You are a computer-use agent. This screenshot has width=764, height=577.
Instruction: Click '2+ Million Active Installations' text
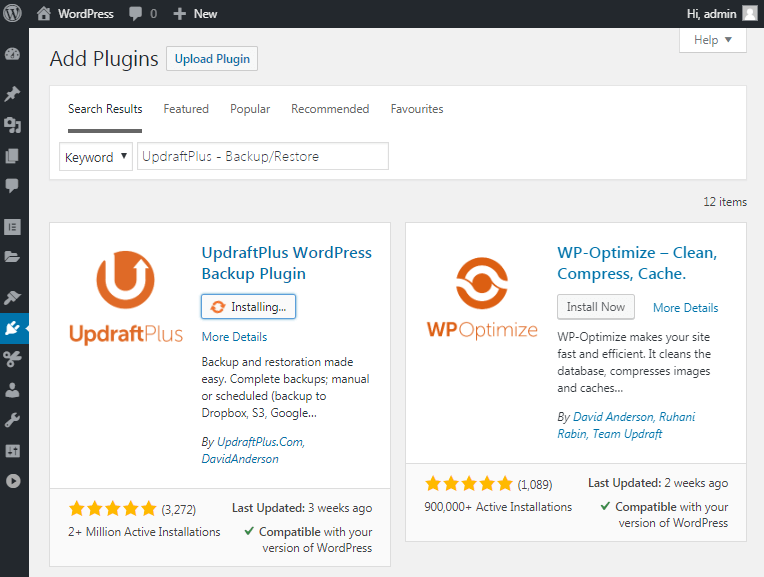click(144, 532)
